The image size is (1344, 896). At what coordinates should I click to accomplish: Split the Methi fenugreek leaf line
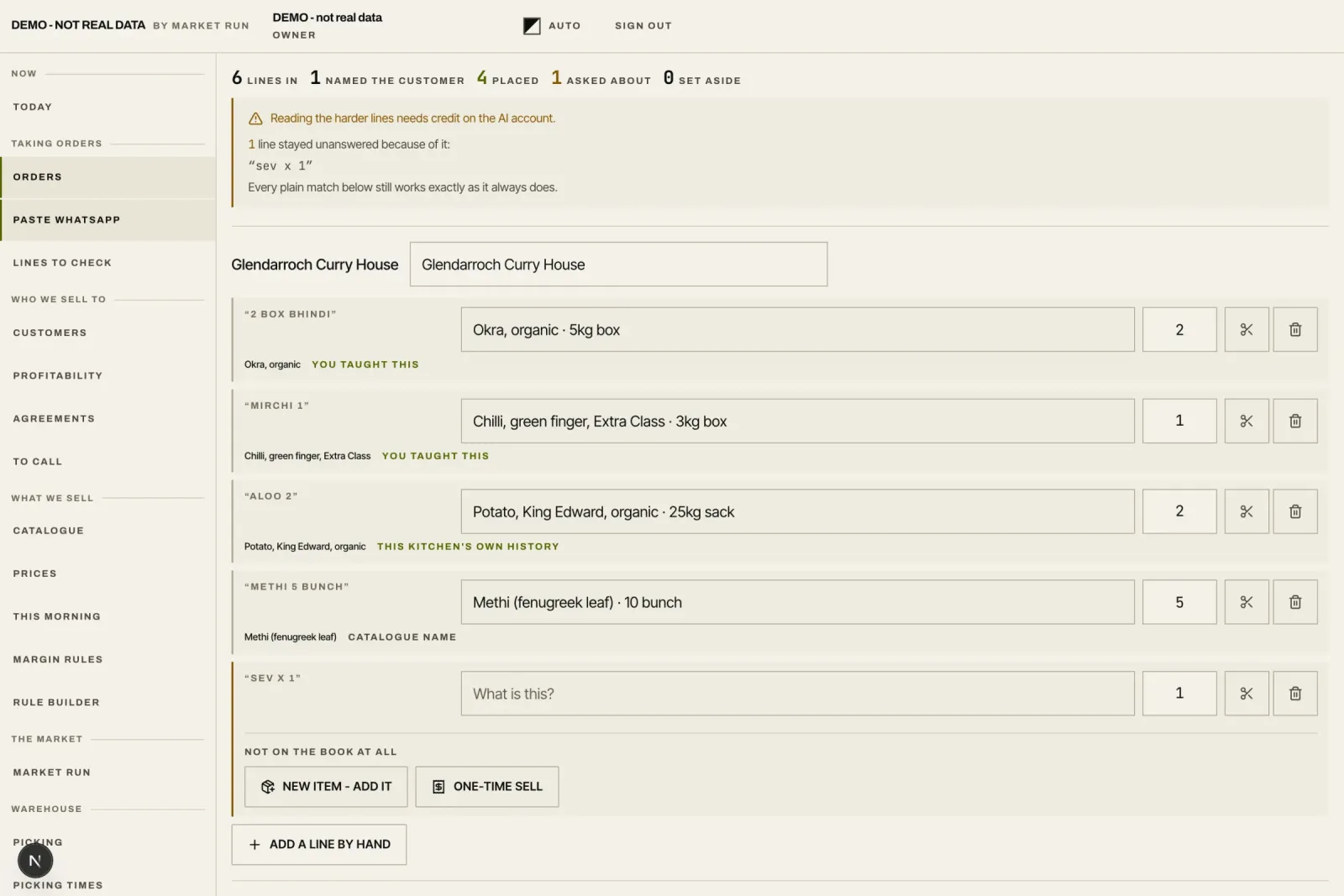[x=1247, y=602]
